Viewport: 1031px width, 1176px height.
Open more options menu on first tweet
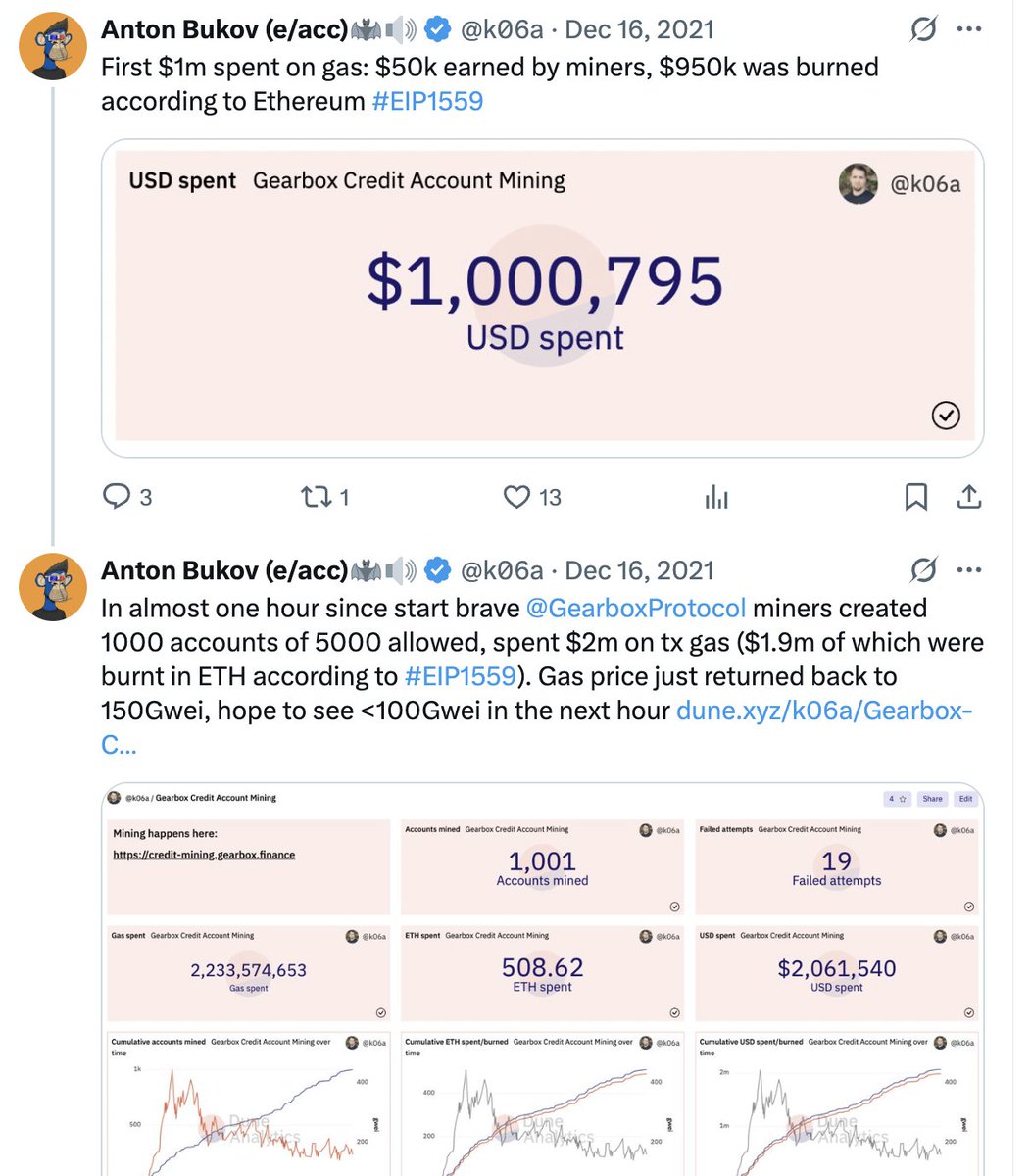[969, 29]
